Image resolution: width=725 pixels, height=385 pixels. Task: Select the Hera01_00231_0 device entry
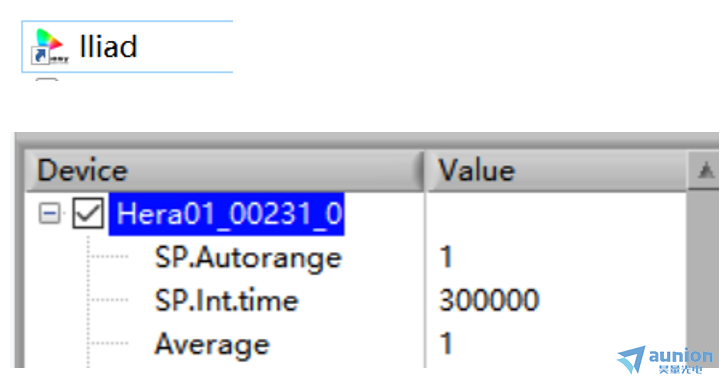coord(227,214)
